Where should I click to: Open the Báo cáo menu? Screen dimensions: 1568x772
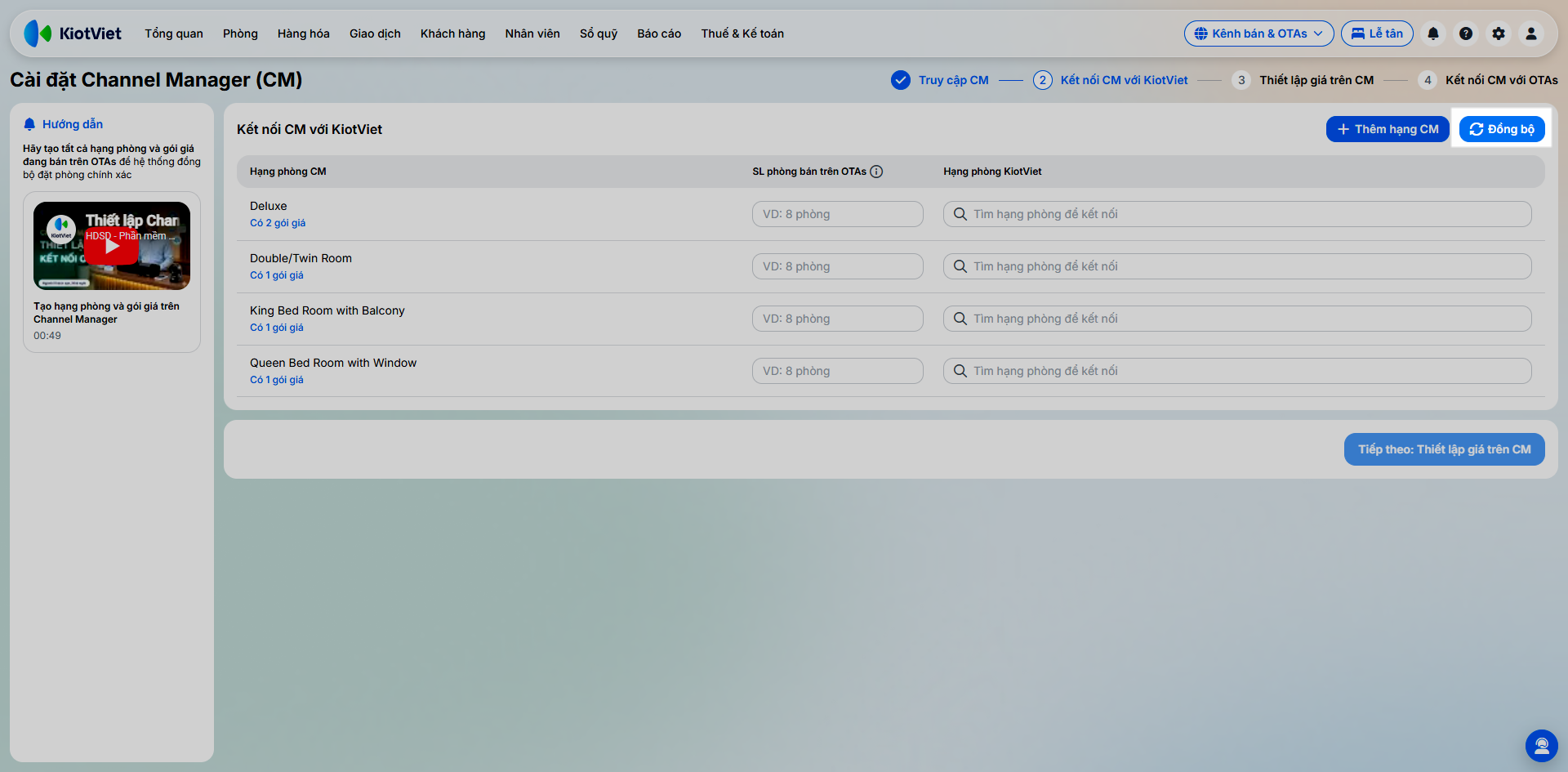tap(659, 33)
